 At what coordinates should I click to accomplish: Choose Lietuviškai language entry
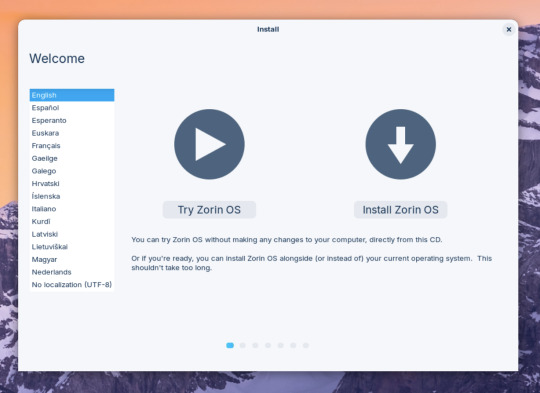pyautogui.click(x=72, y=247)
